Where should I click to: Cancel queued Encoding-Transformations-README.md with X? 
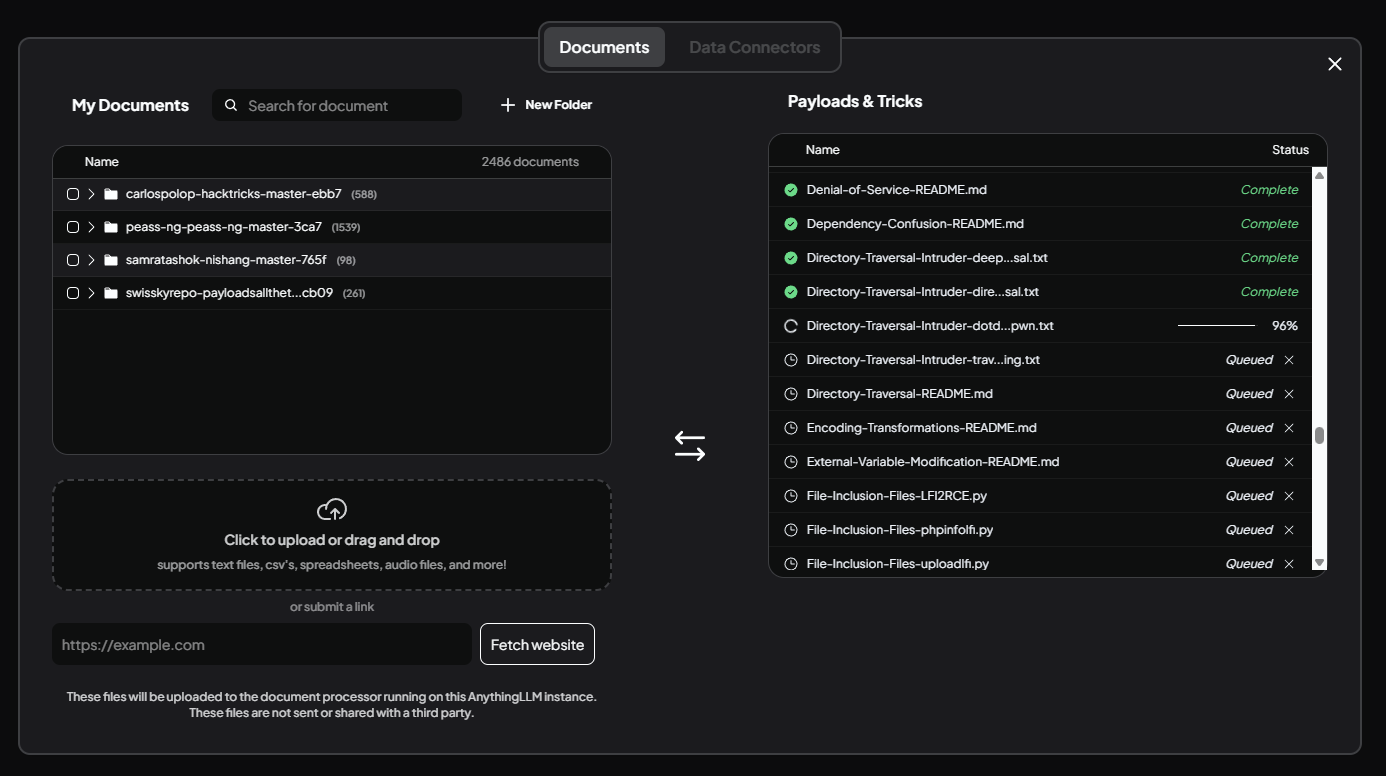(x=1289, y=428)
